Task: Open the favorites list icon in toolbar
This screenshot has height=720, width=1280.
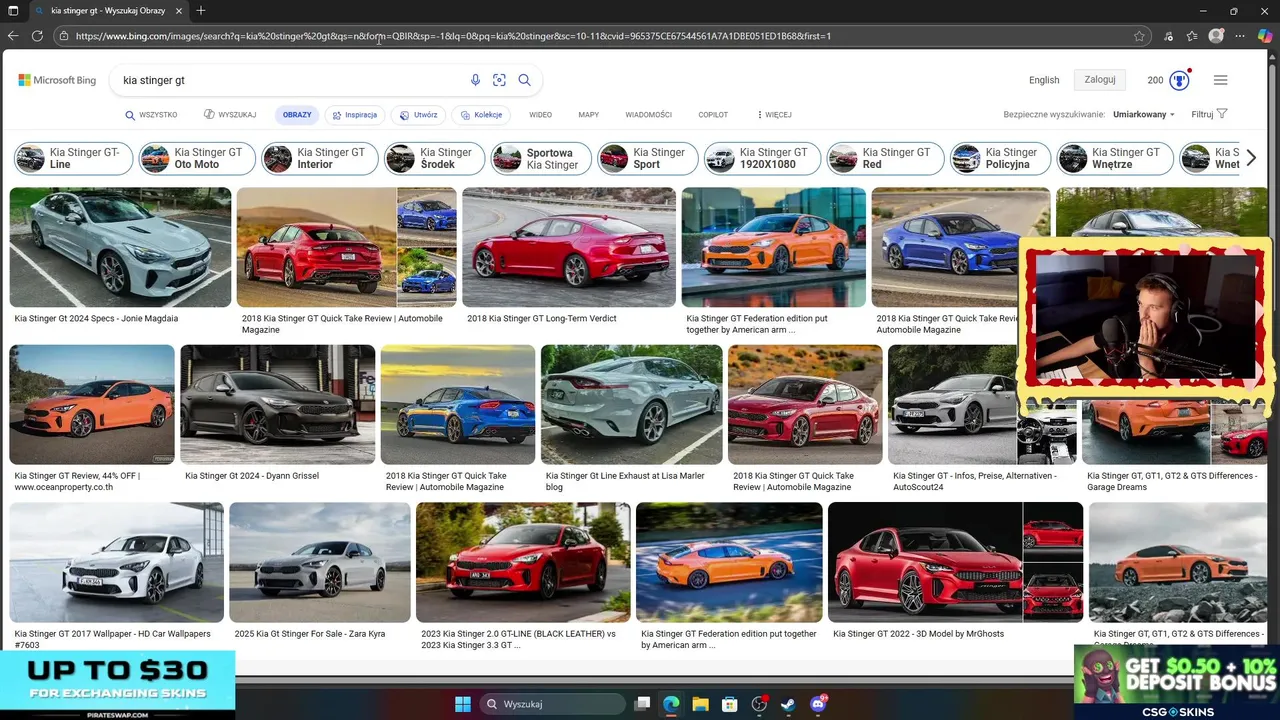Action: coord(1192,36)
